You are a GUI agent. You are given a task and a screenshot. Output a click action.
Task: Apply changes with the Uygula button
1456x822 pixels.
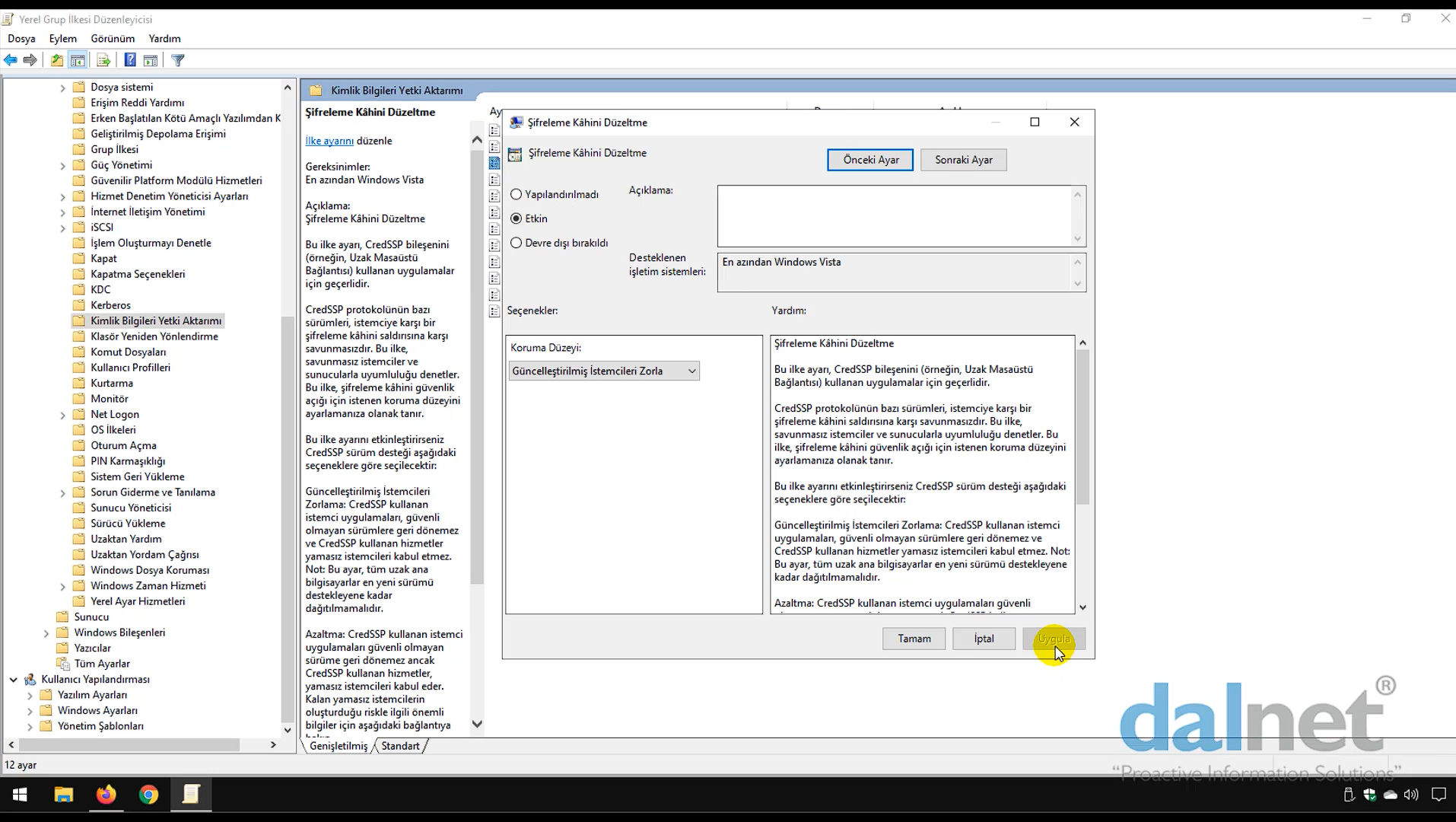pos(1054,639)
